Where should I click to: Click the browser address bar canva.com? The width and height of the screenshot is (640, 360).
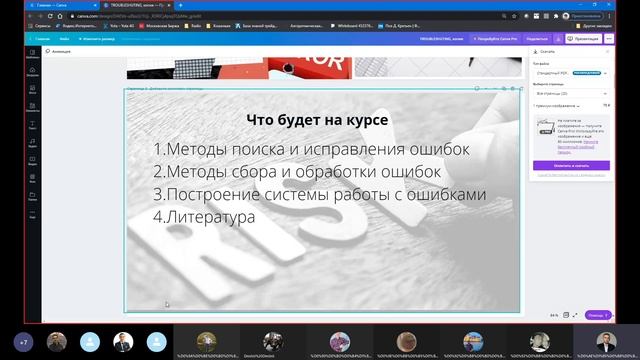(286, 16)
